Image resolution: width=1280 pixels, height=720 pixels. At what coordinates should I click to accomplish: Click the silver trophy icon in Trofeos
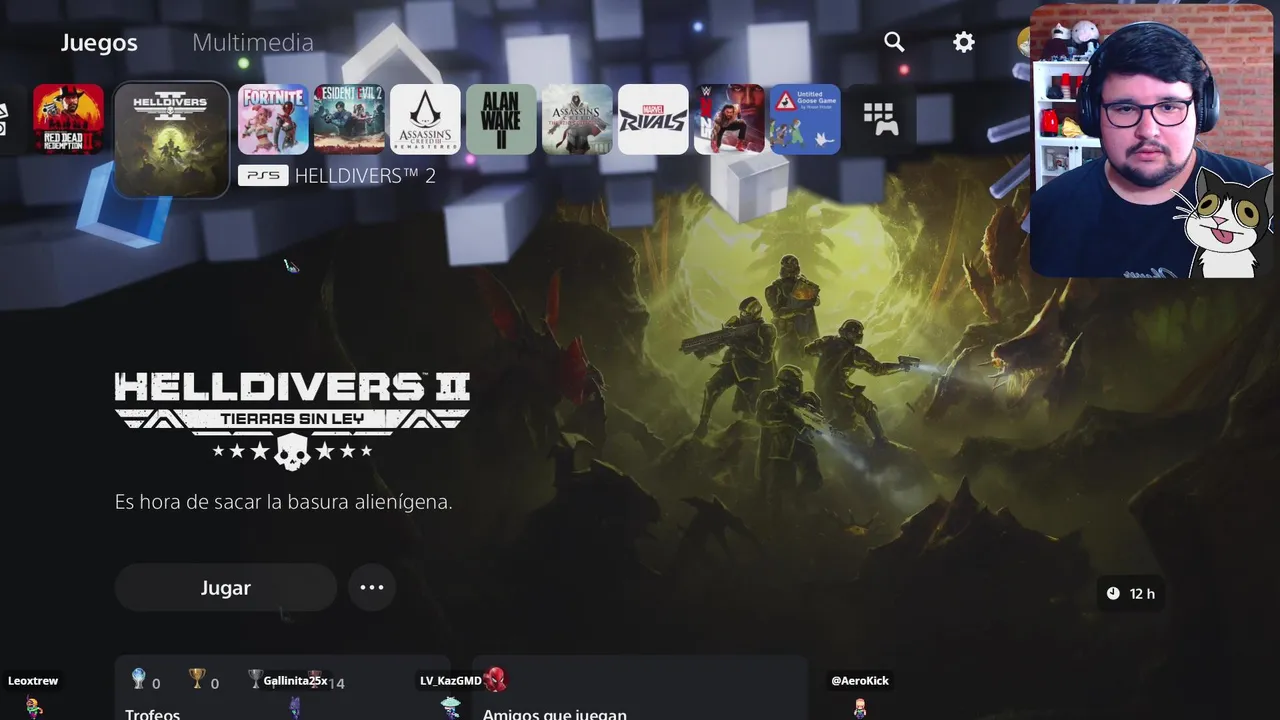coord(255,680)
